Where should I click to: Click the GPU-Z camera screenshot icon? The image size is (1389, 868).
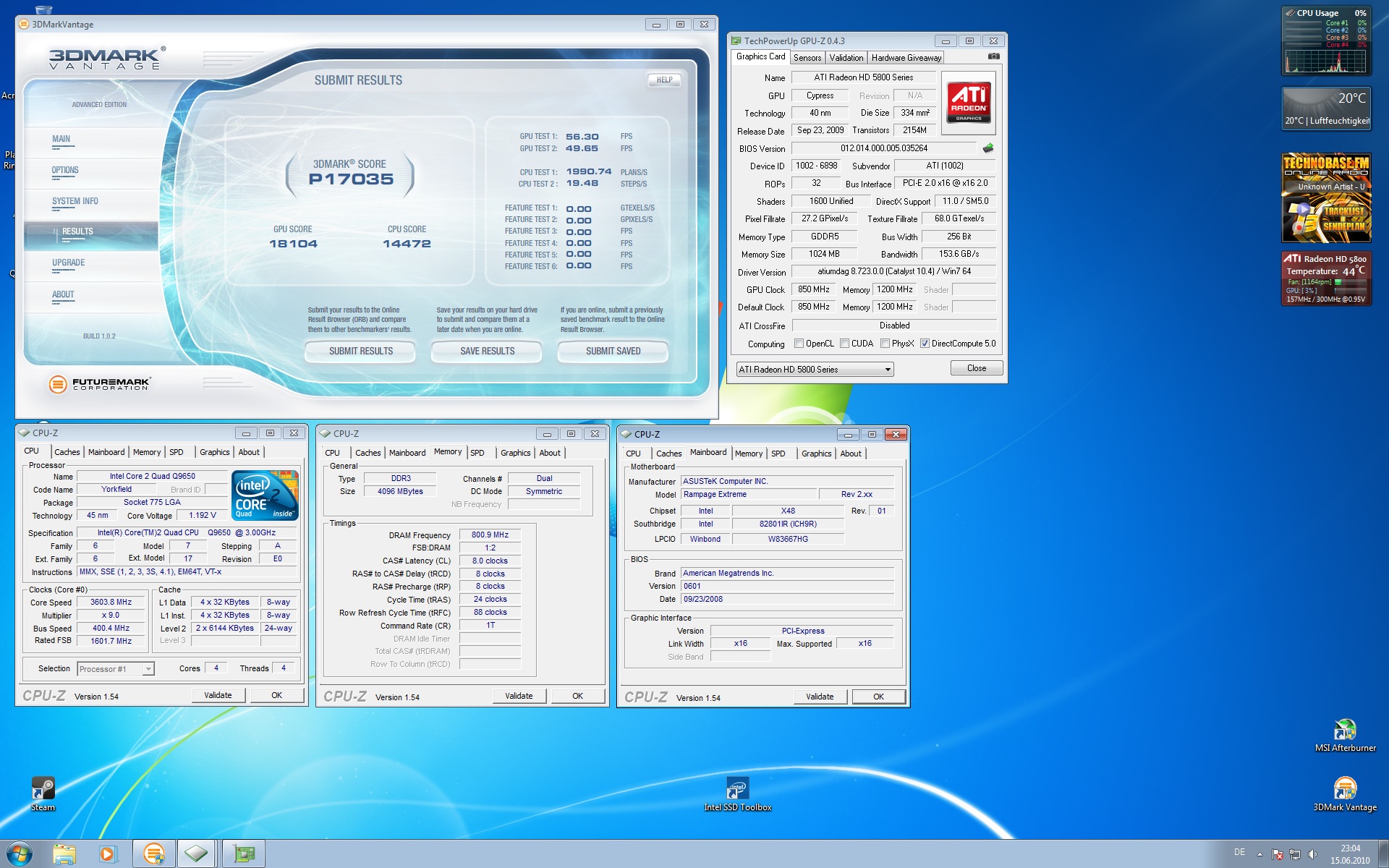pyautogui.click(x=993, y=56)
